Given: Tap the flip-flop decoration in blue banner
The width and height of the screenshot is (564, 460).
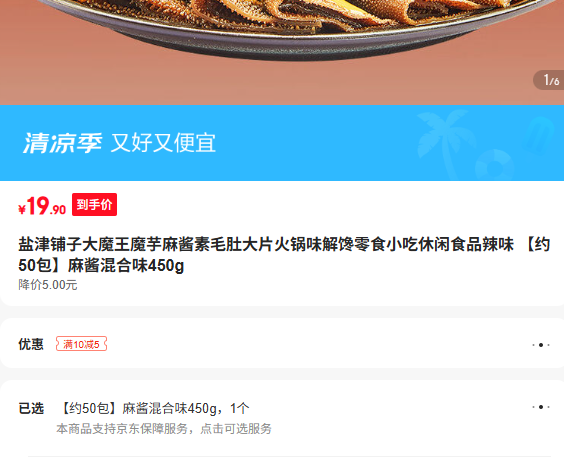Looking at the screenshot, I should [x=540, y=134].
